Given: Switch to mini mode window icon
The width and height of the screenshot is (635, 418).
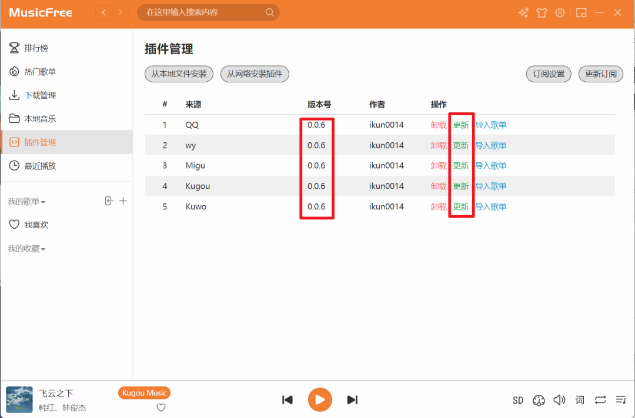Looking at the screenshot, I should click(579, 13).
